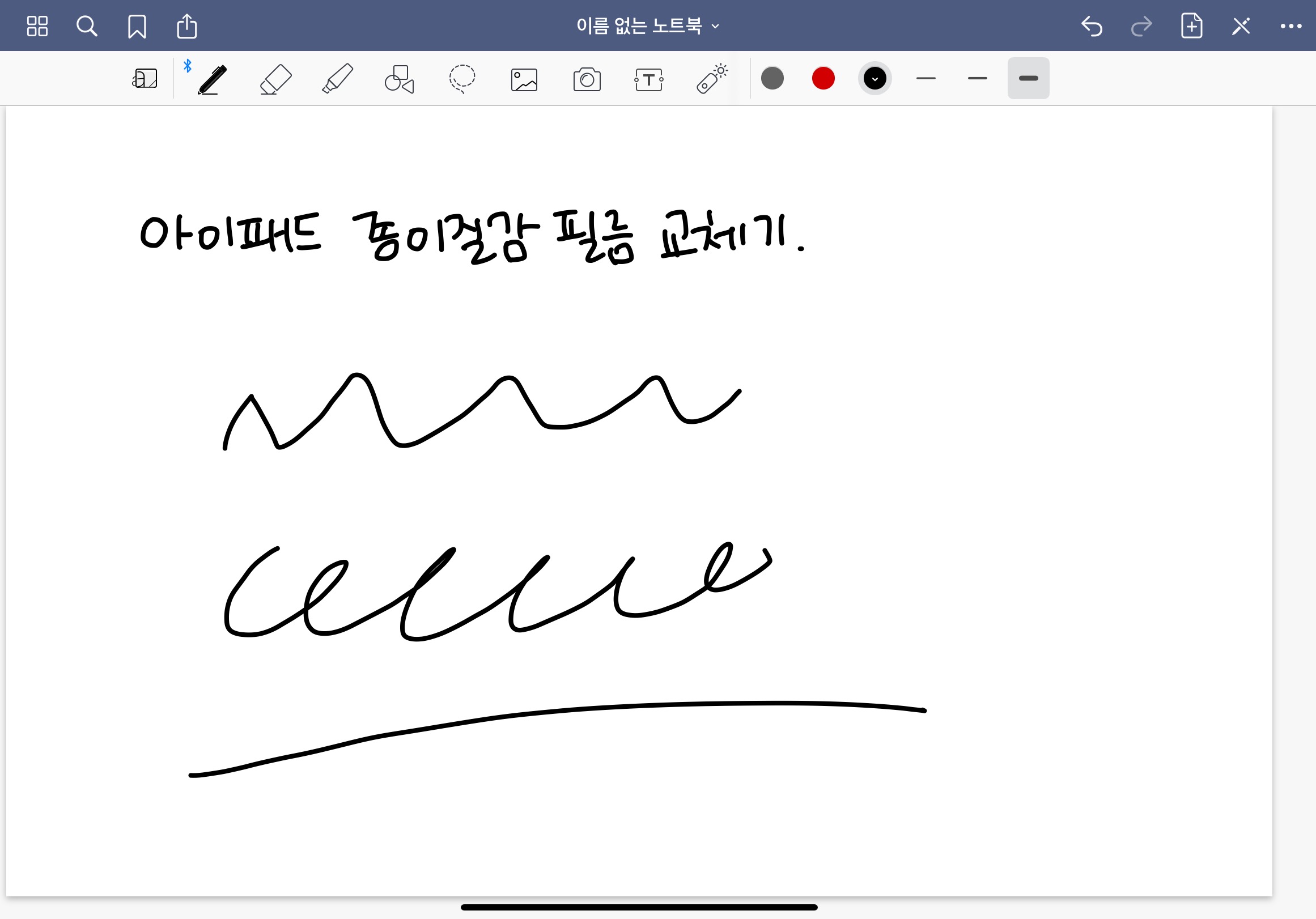
Task: Activate the Laser pointer tool
Action: [x=712, y=78]
